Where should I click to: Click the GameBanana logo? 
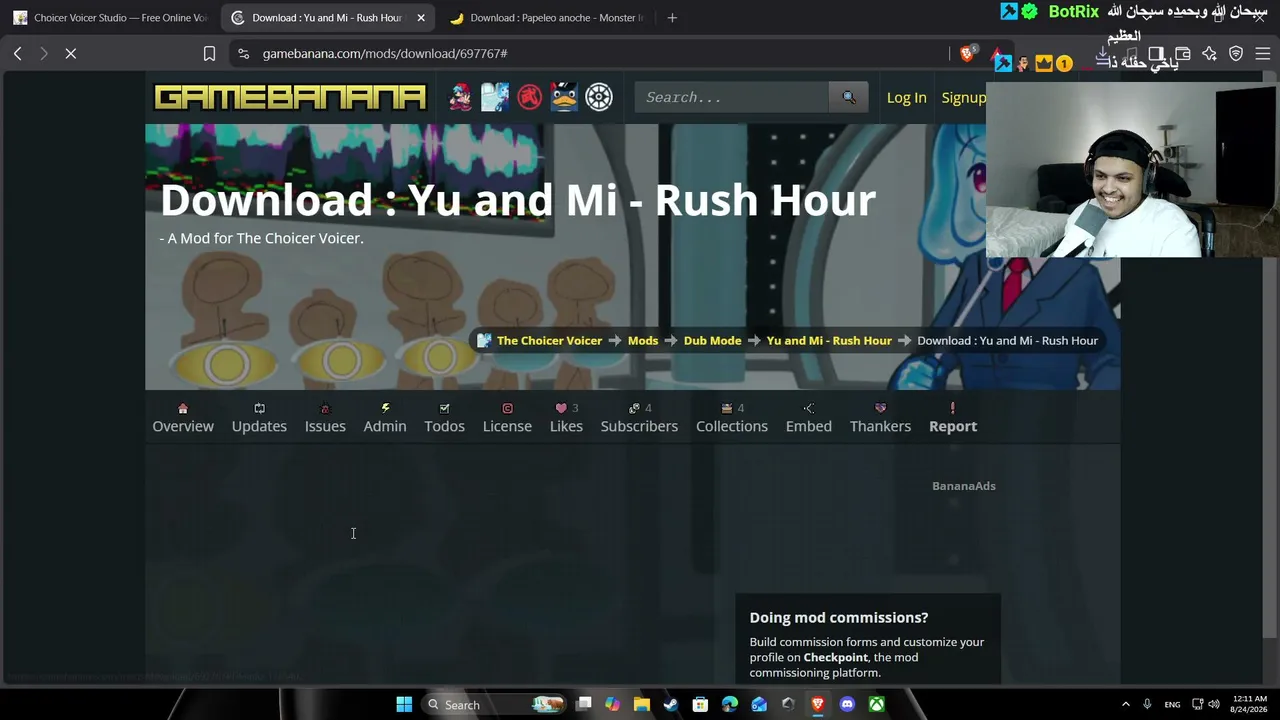(x=290, y=97)
